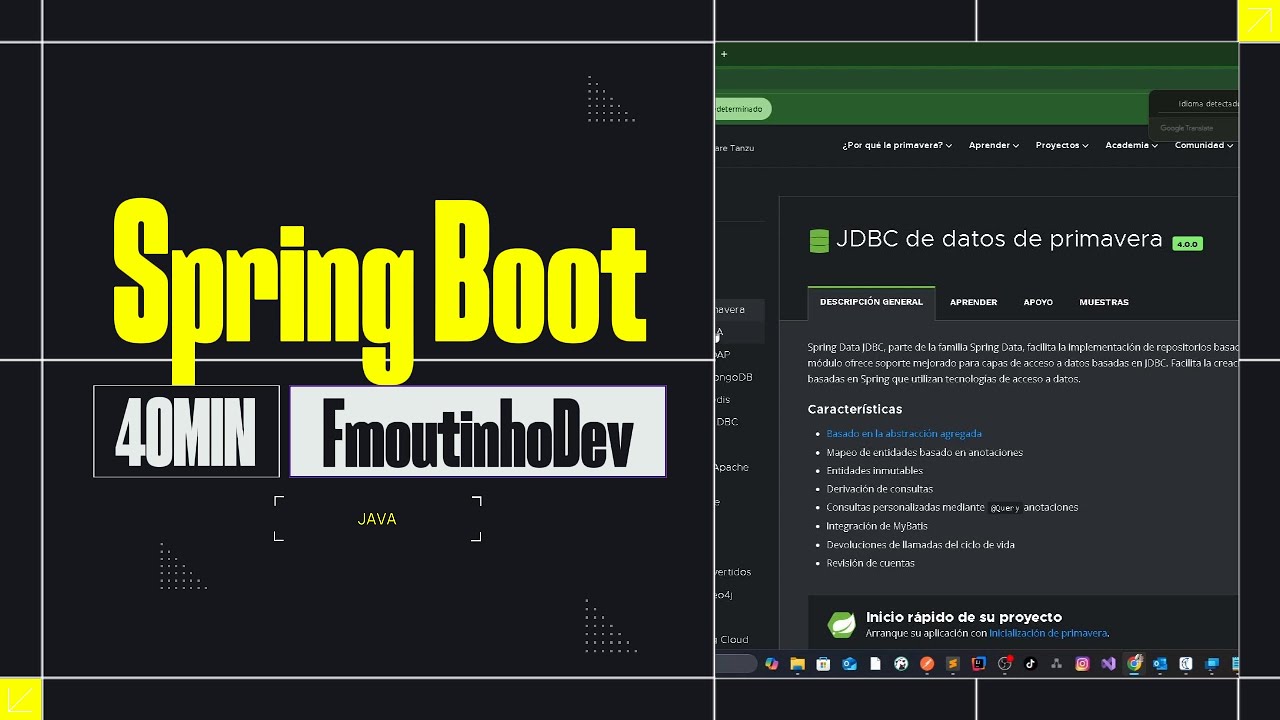1280x720 pixels.
Task: Open Copilot from the taskbar
Action: click(x=771, y=664)
